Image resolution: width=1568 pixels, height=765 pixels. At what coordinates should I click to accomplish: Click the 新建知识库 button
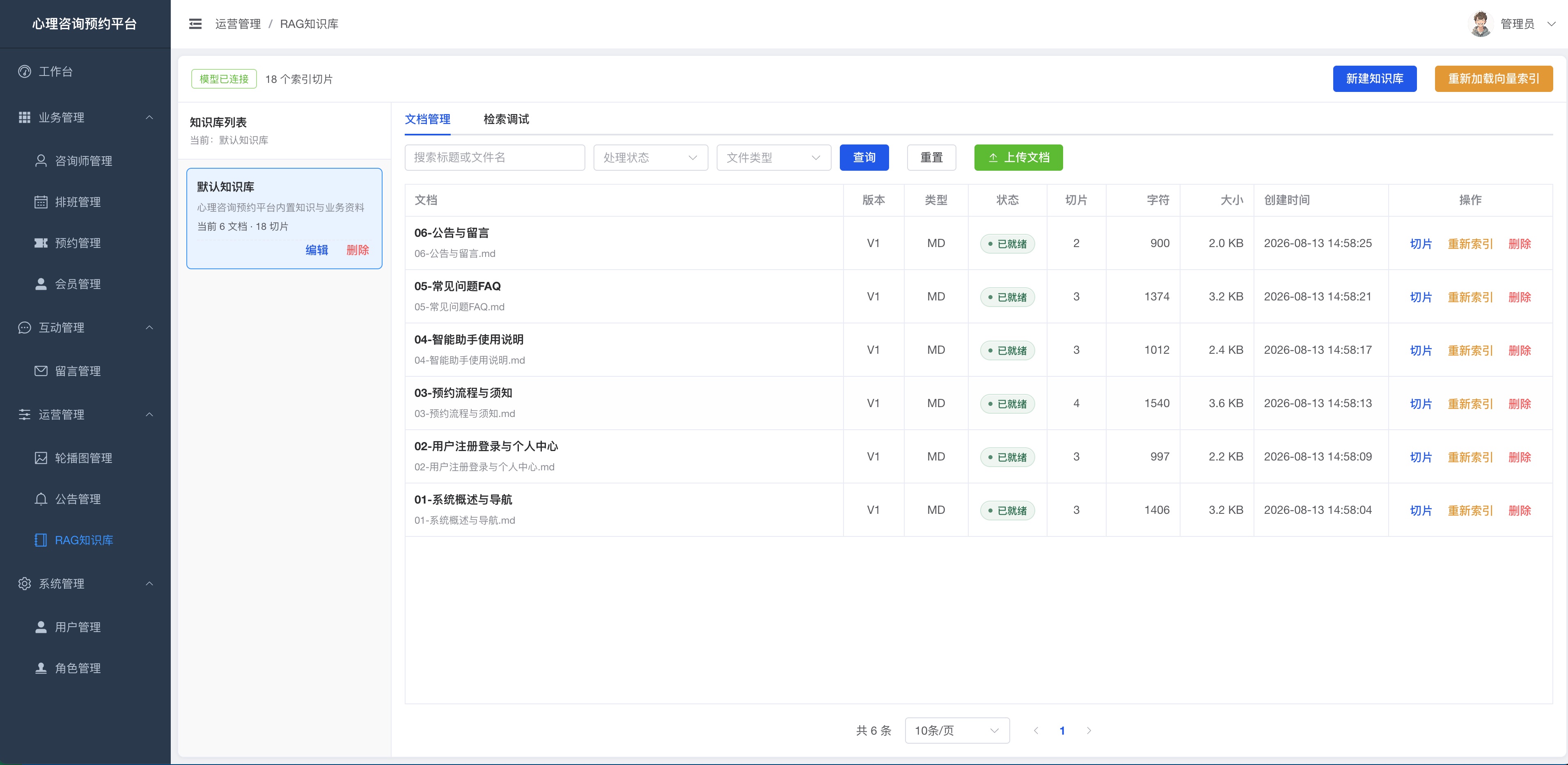click(1374, 79)
